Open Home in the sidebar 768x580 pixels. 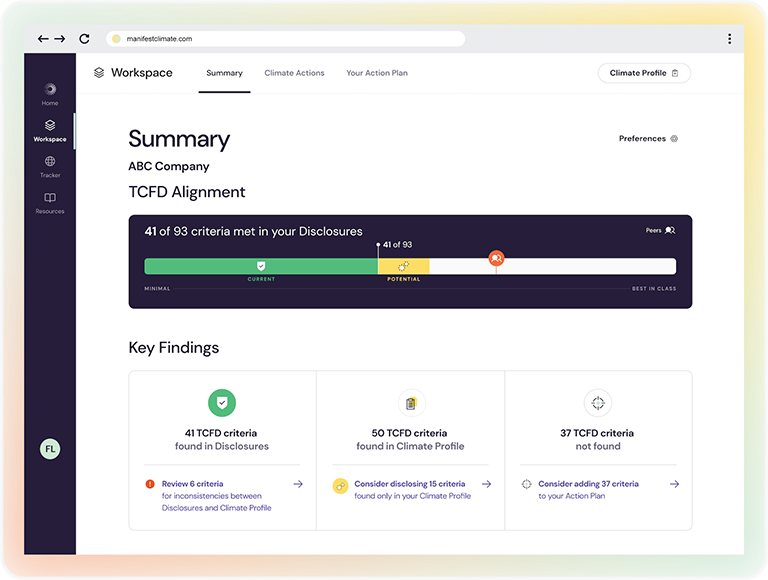click(50, 95)
